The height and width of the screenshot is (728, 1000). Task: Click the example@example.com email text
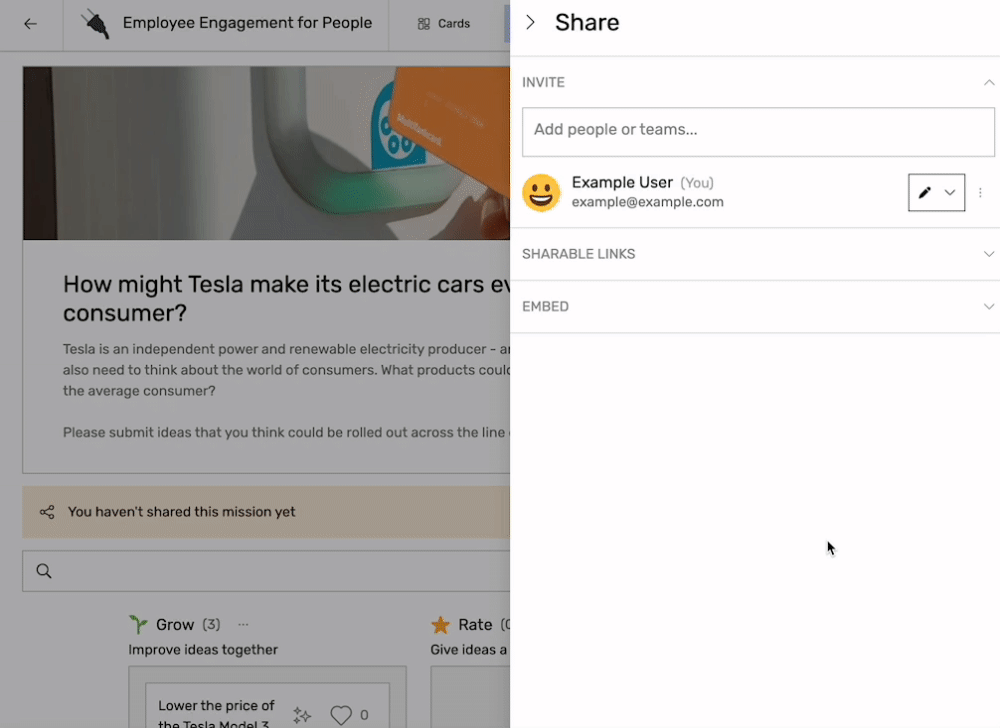[x=647, y=202]
